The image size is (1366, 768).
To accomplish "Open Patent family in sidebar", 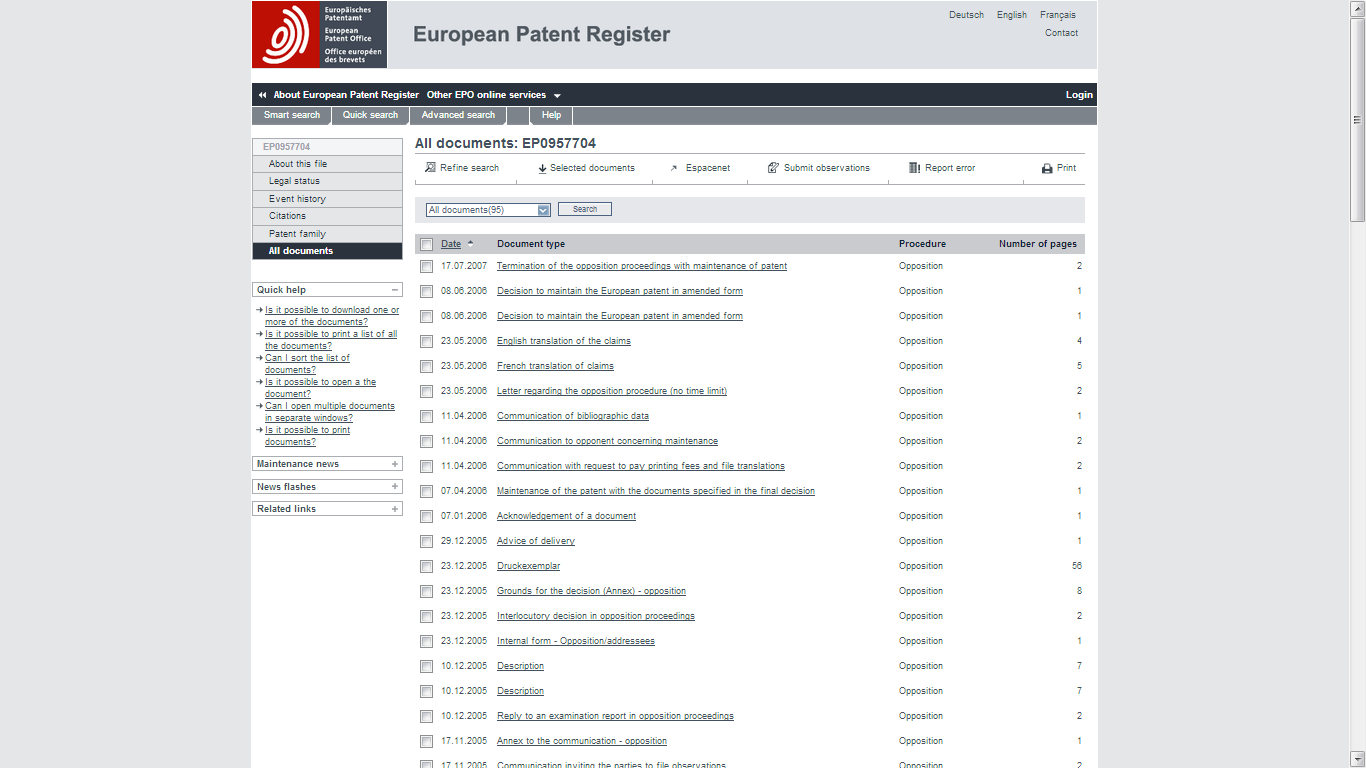I will pyautogui.click(x=327, y=234).
